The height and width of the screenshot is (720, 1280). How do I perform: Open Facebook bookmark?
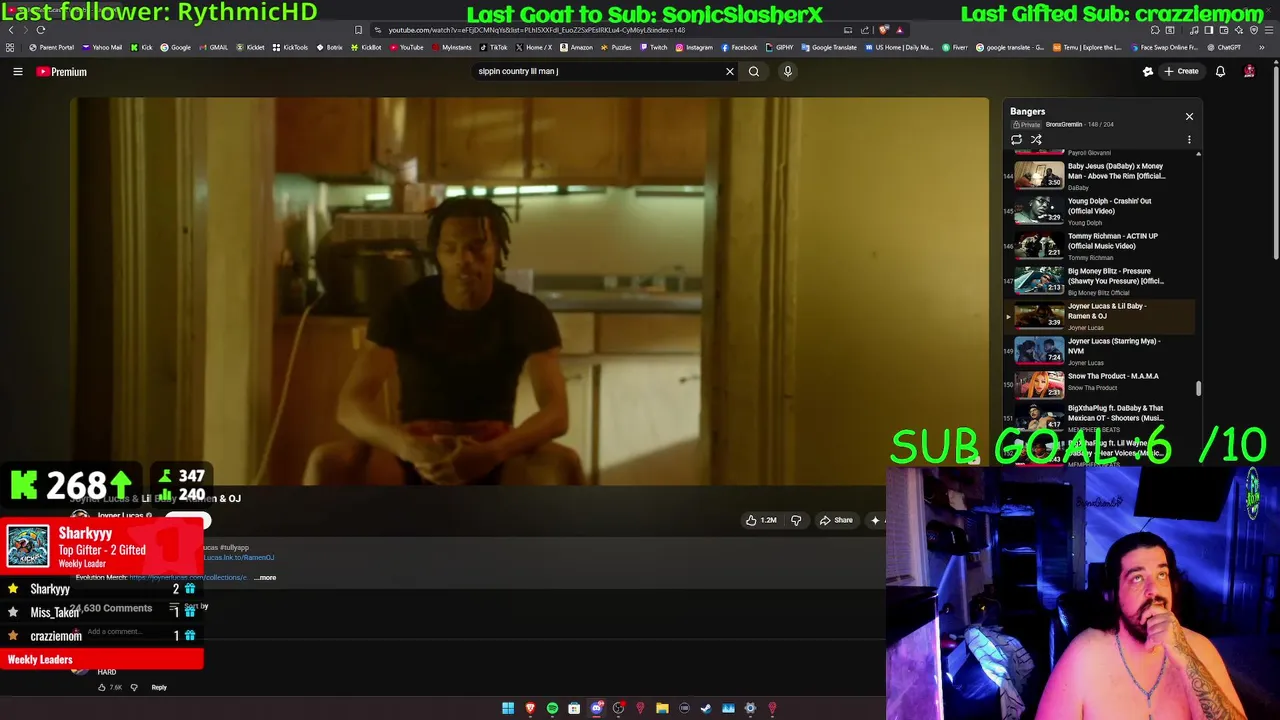[739, 47]
